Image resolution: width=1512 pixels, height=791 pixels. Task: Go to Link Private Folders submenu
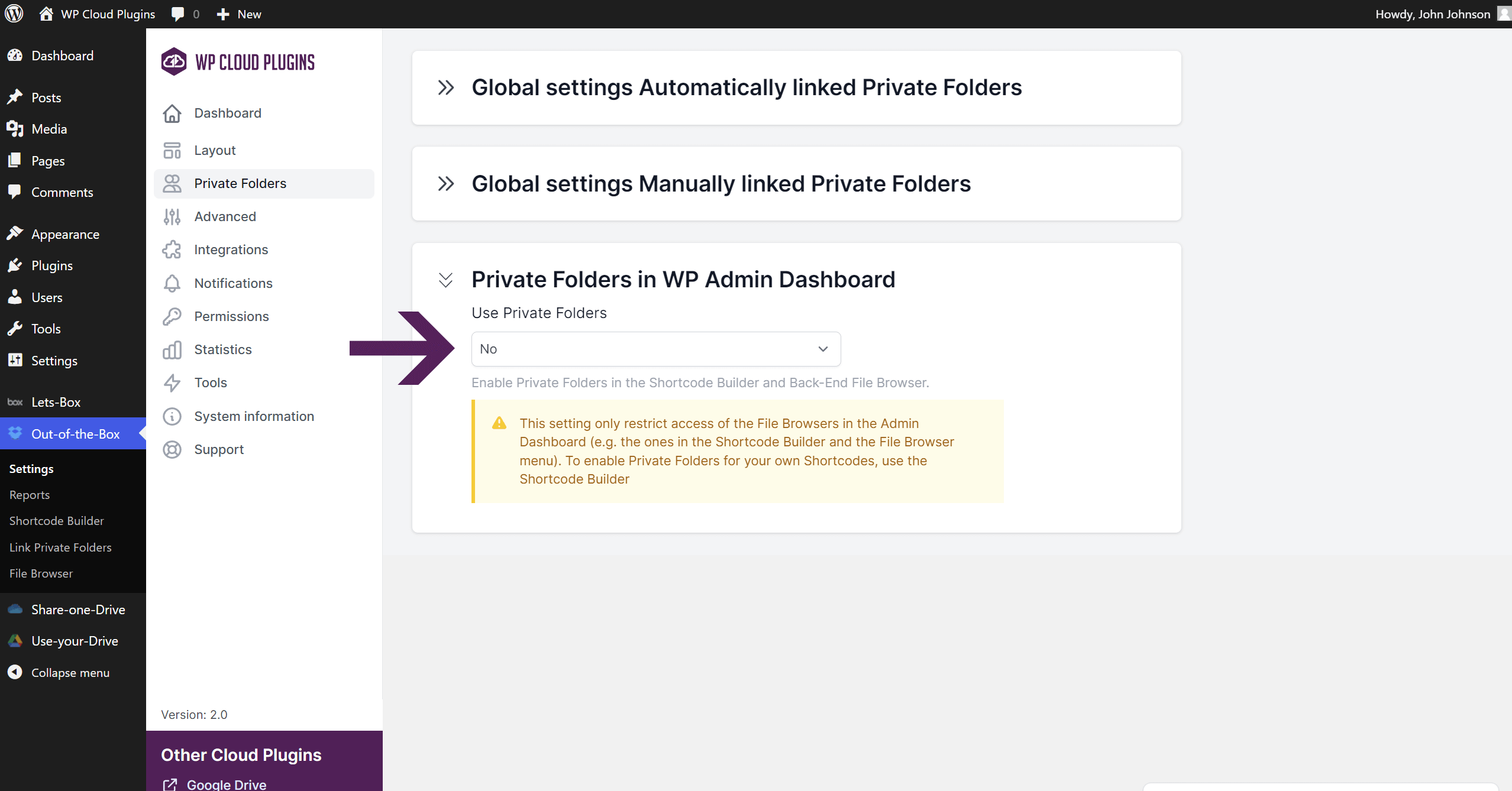[x=60, y=547]
